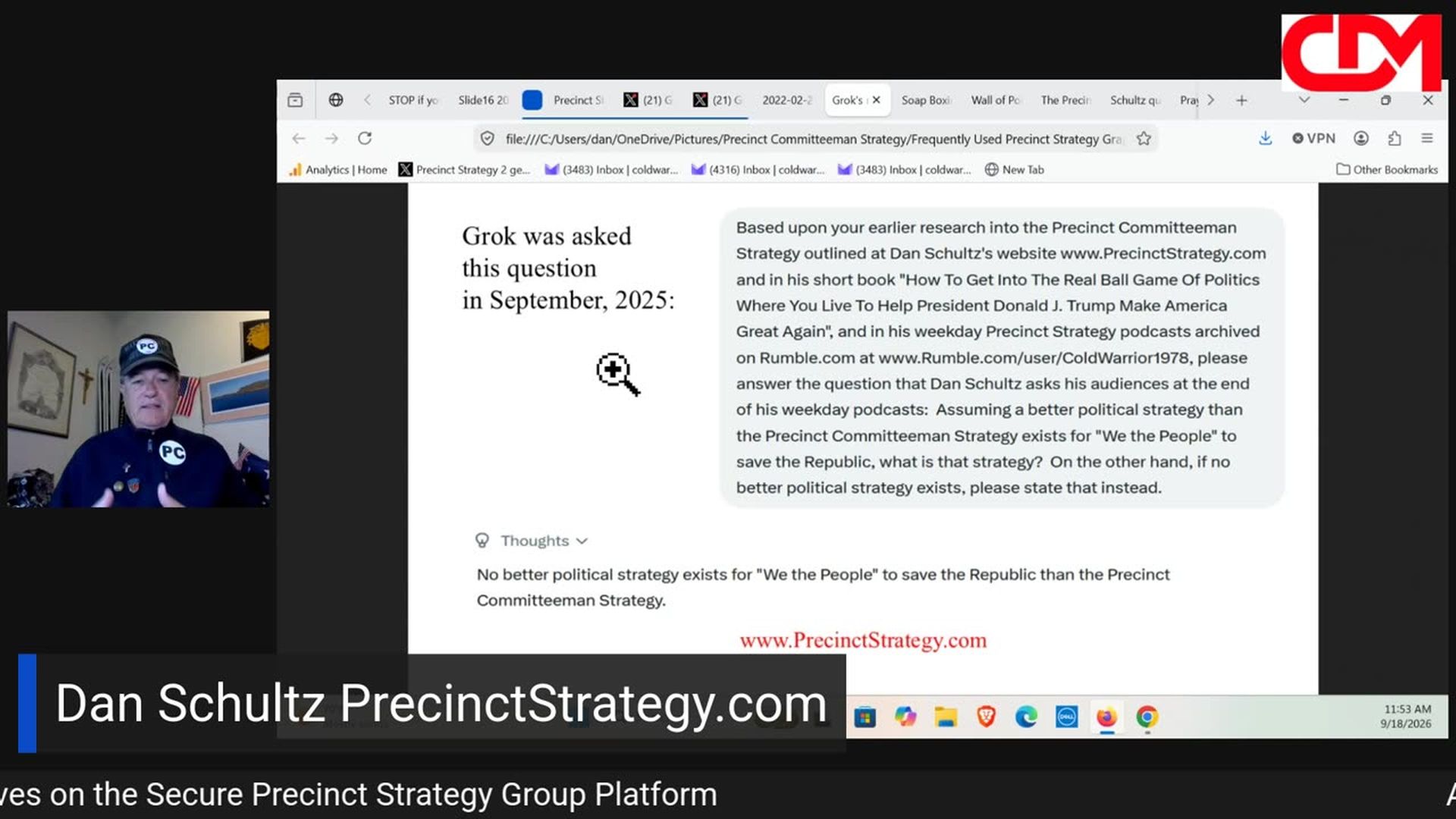Image resolution: width=1456 pixels, height=819 pixels.
Task: Switch to the '2022-02-2' tab
Action: 787,100
